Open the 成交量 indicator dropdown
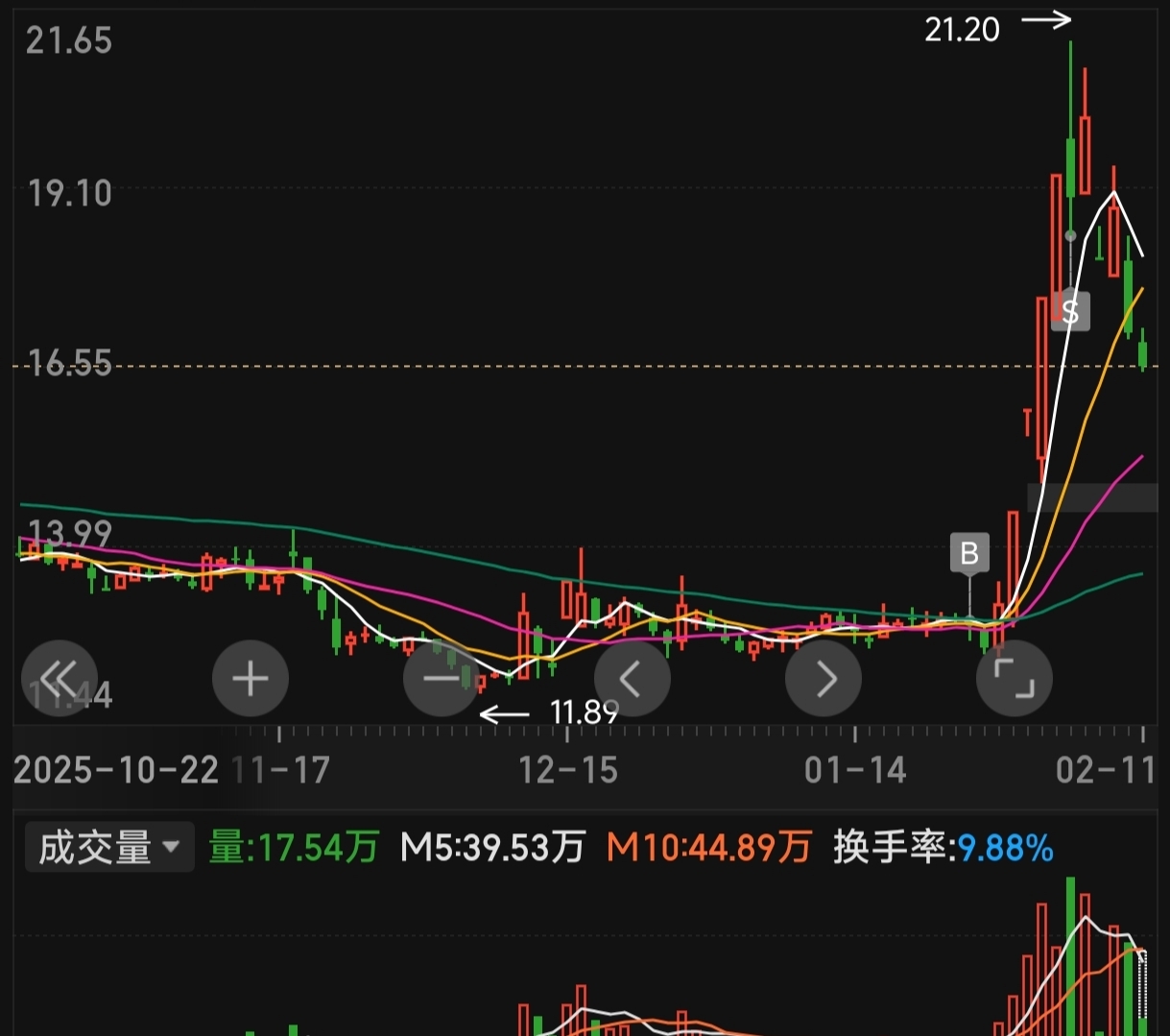Screen dimensions: 1170x1036 coord(109,847)
